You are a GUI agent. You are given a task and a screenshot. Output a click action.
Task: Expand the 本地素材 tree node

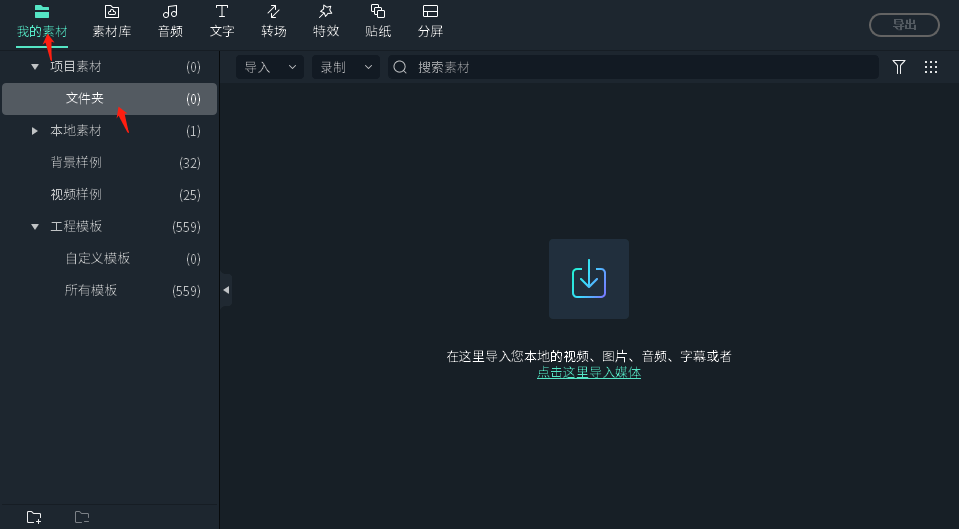(x=35, y=131)
